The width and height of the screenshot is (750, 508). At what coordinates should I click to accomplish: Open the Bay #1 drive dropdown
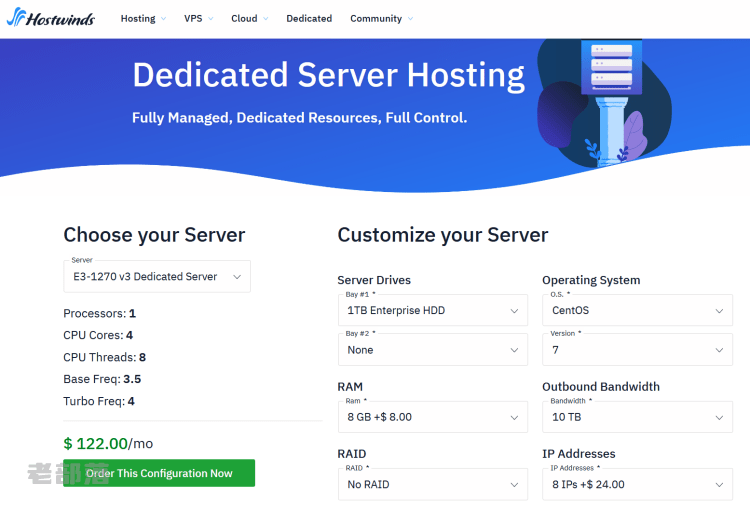[x=433, y=310]
